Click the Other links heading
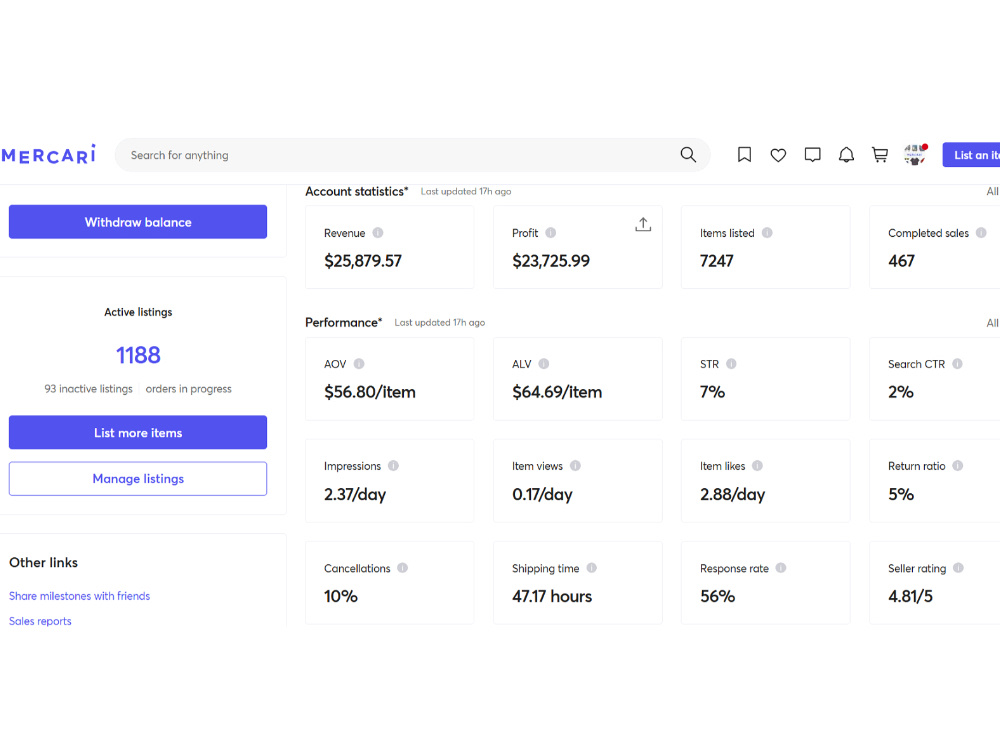The height and width of the screenshot is (750, 1000). (43, 562)
